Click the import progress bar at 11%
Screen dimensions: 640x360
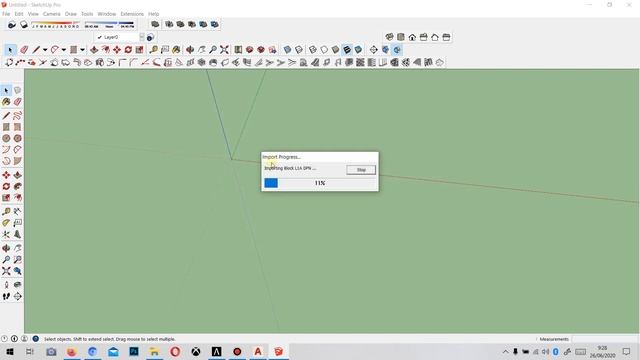tap(320, 183)
